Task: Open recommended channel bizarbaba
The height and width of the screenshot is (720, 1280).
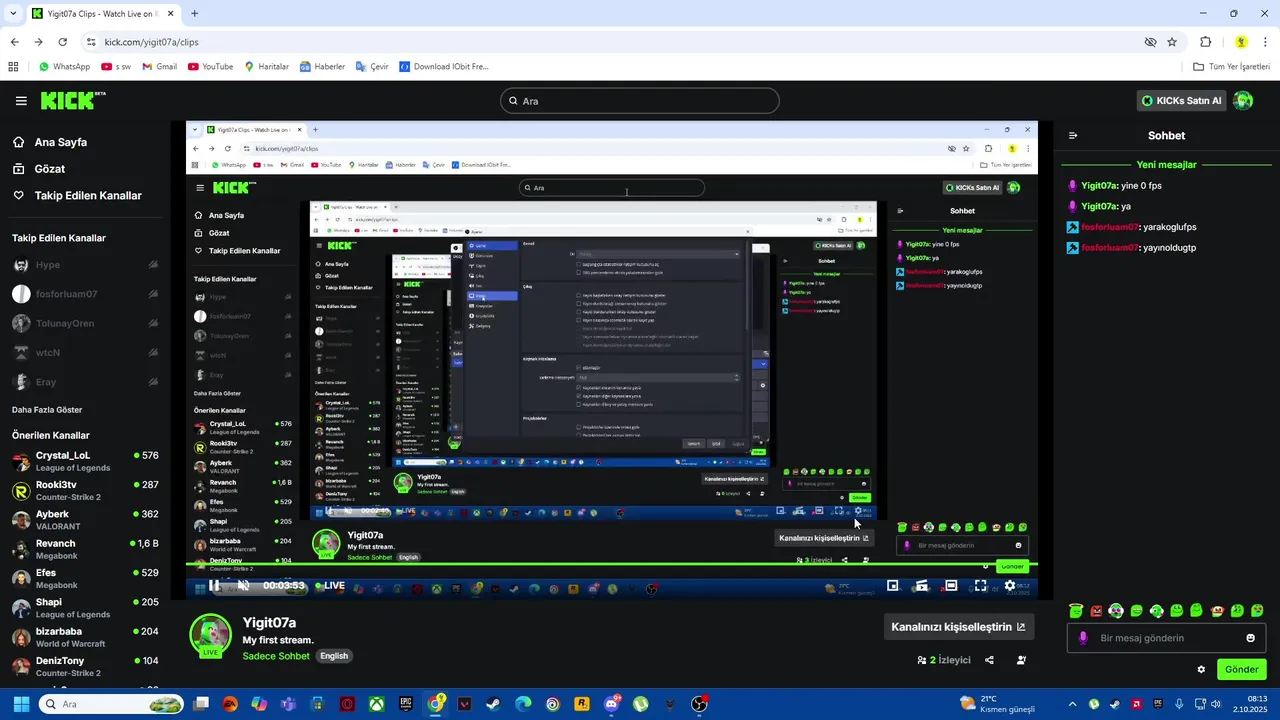Action: (85, 637)
